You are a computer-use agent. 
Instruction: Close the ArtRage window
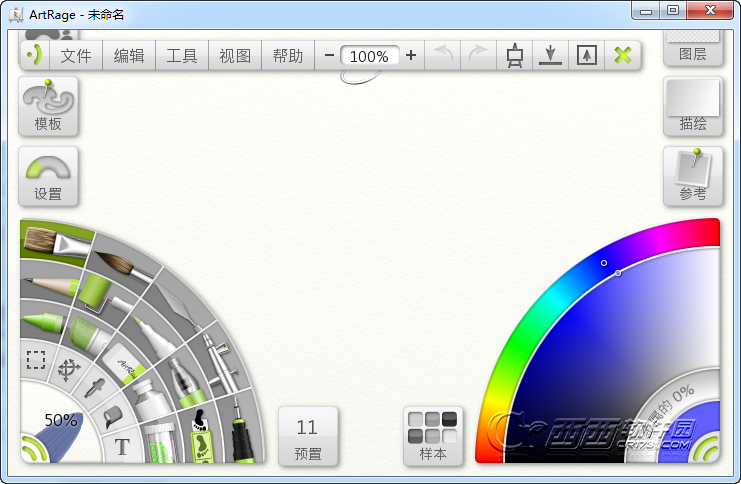[x=710, y=10]
